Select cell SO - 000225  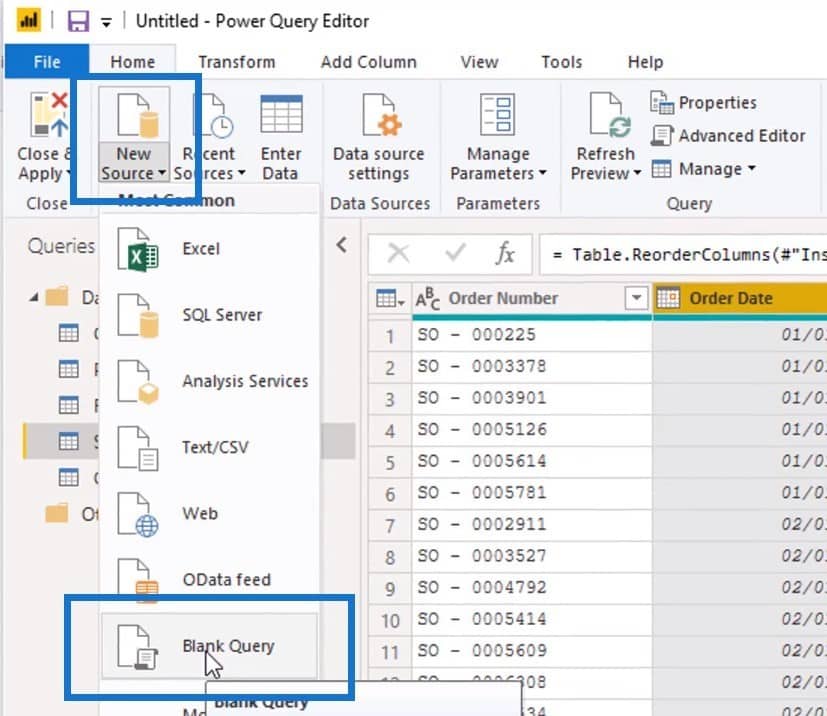[x=532, y=335]
